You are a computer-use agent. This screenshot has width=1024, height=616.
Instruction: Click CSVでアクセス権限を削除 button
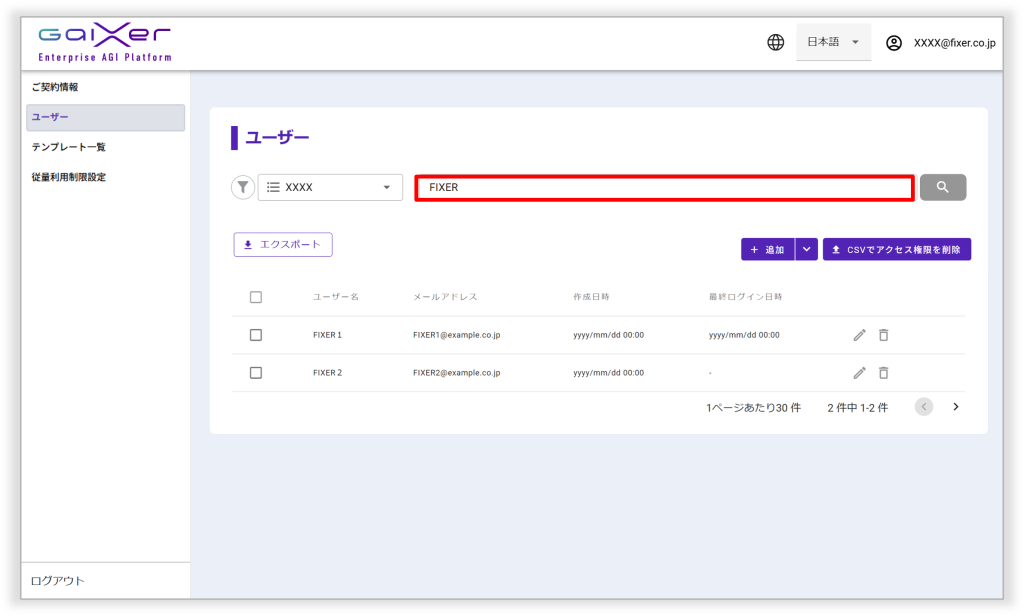(896, 249)
